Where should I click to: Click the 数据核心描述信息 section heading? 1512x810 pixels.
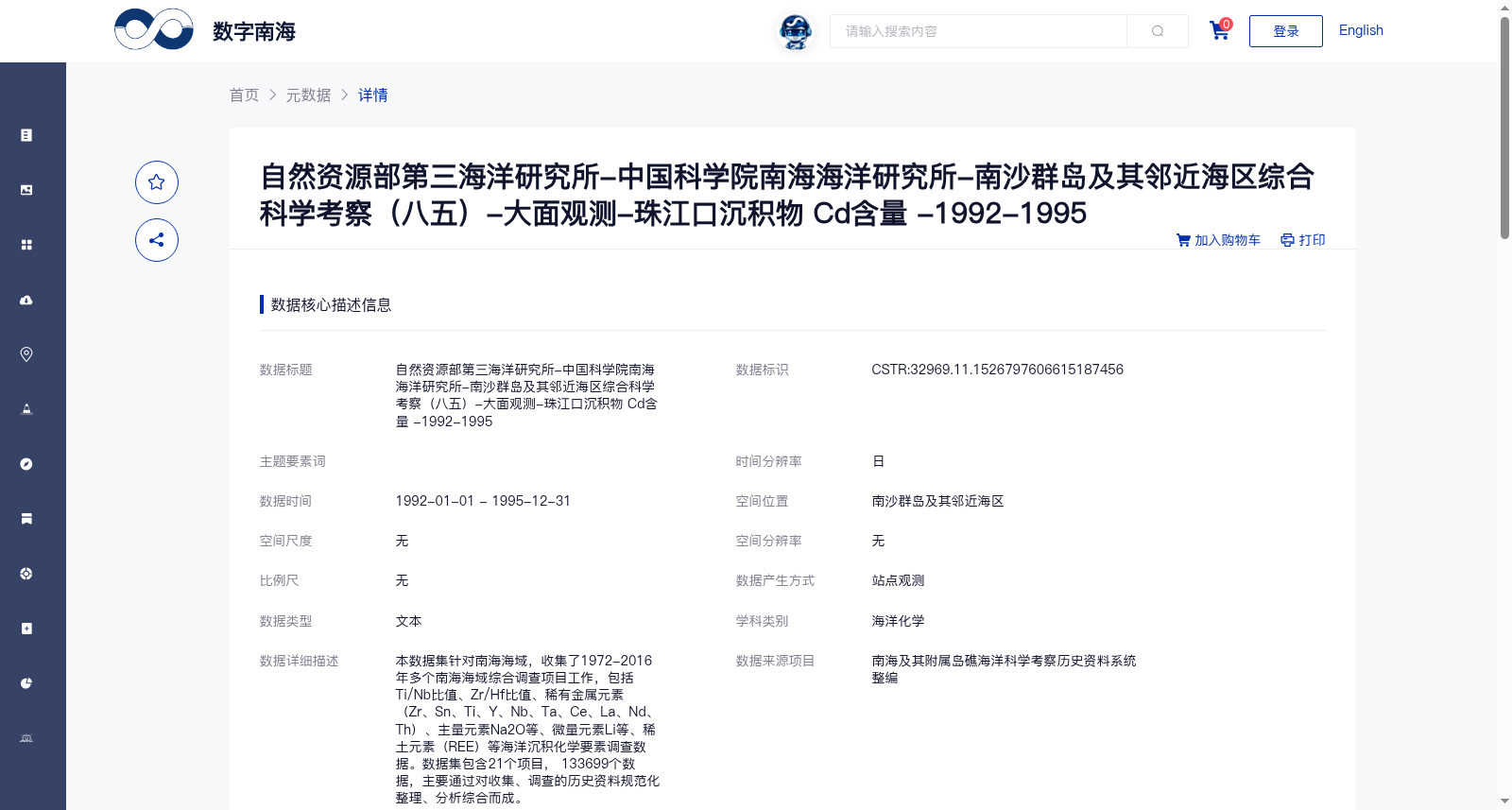(x=331, y=304)
